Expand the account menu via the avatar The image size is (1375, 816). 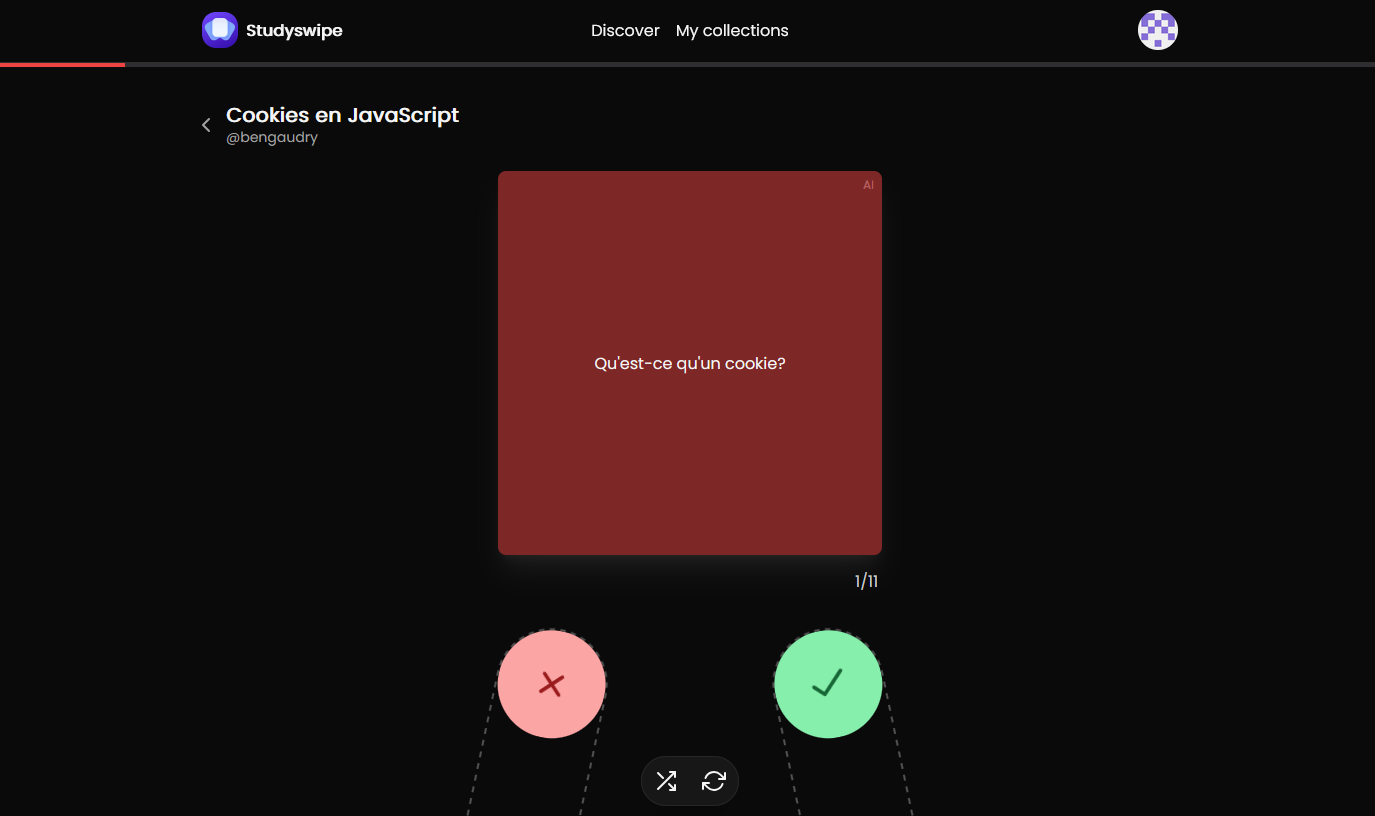(x=1157, y=30)
